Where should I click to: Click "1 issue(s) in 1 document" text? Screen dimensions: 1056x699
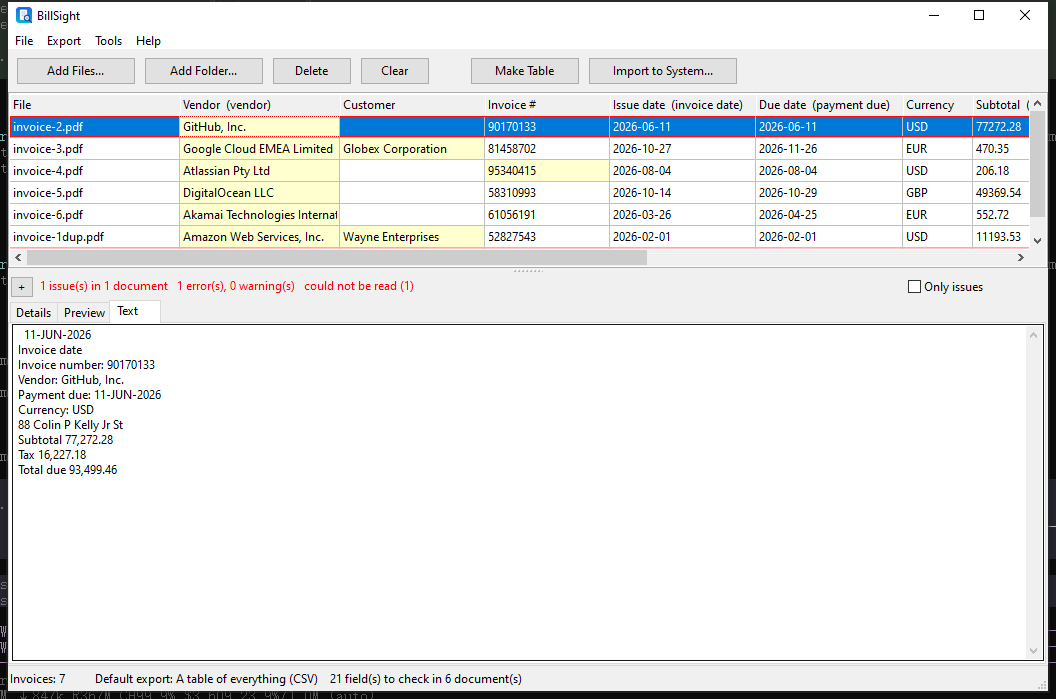click(104, 286)
